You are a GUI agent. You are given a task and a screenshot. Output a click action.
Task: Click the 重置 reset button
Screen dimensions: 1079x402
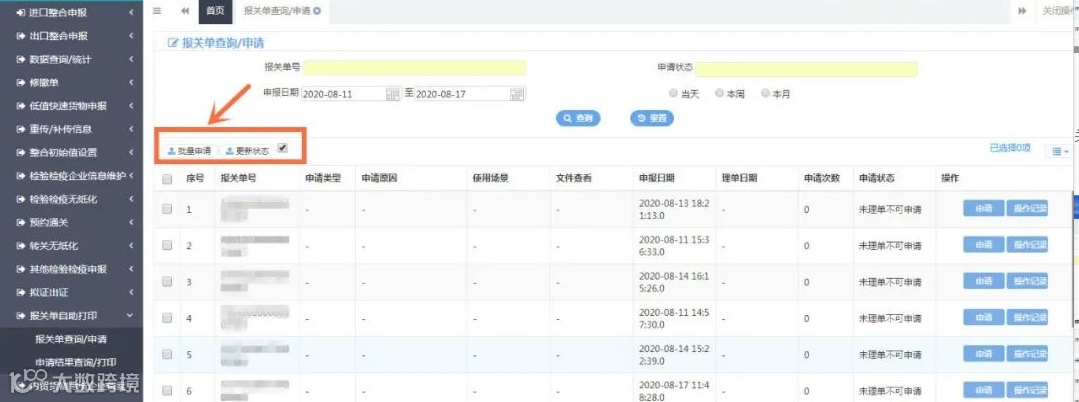[x=652, y=118]
